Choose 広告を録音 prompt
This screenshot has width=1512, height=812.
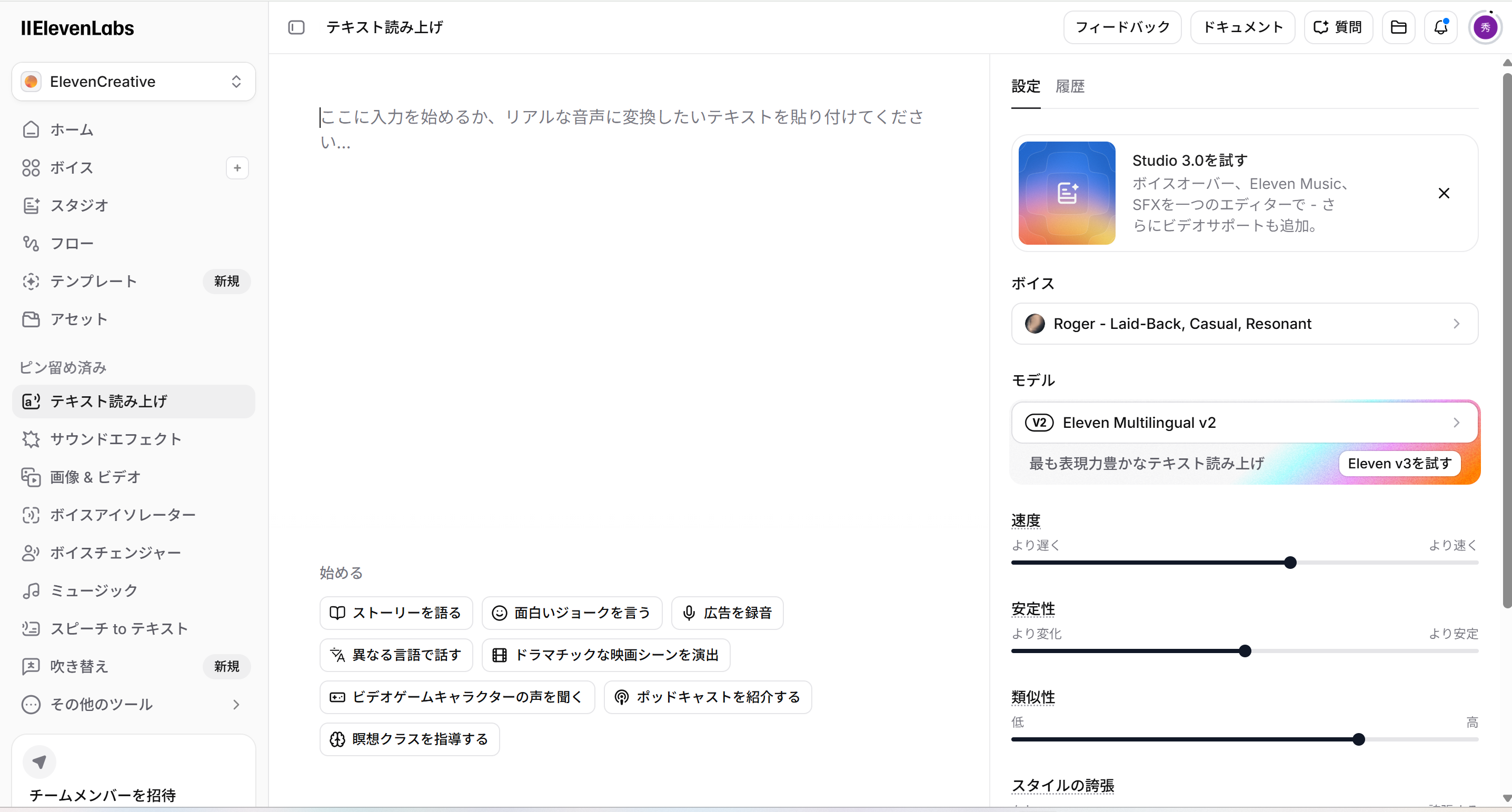[727, 613]
